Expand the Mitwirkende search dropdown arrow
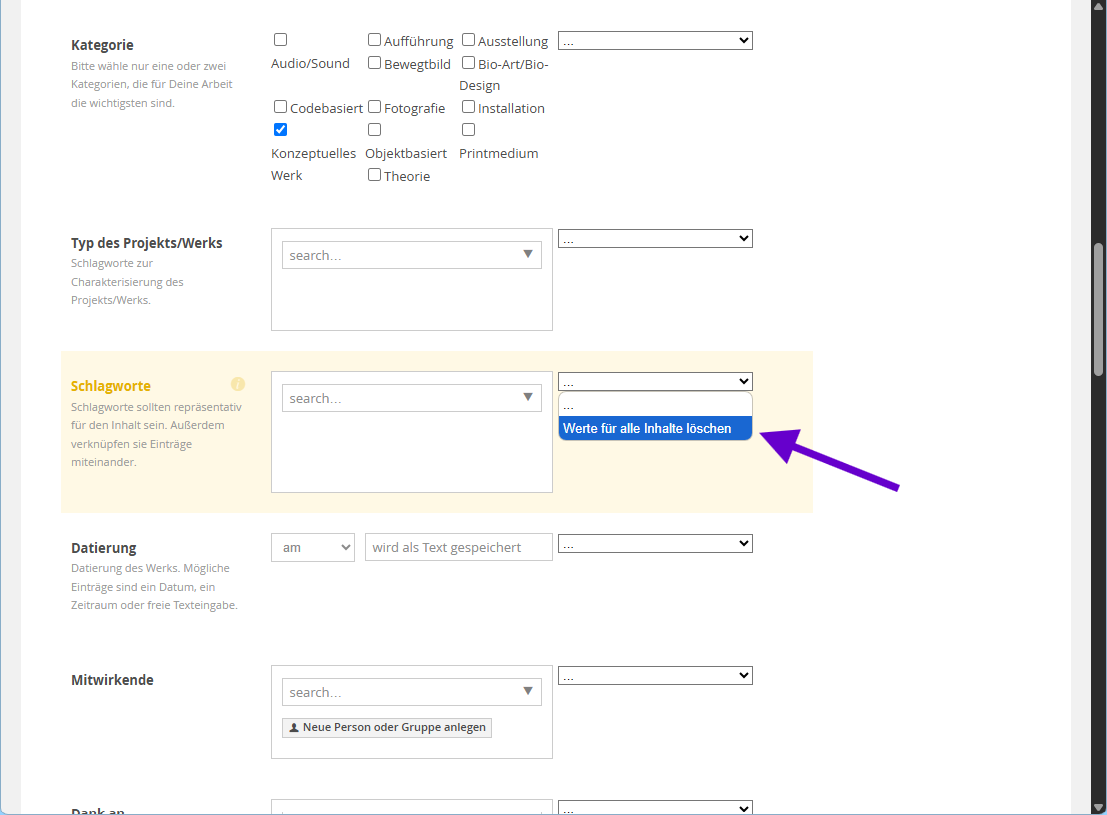Screen dimensions: 1107x815 pos(528,692)
